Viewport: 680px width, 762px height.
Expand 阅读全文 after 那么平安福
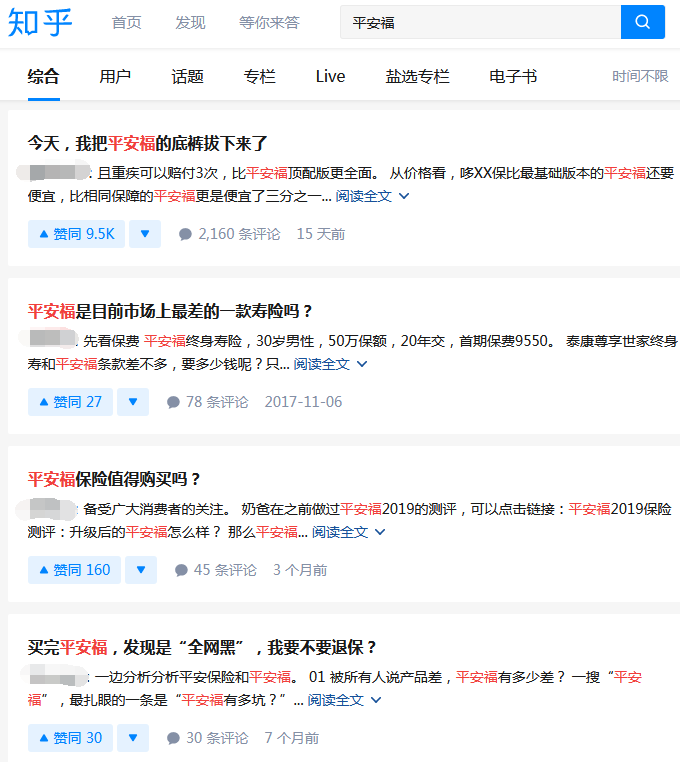pos(349,532)
